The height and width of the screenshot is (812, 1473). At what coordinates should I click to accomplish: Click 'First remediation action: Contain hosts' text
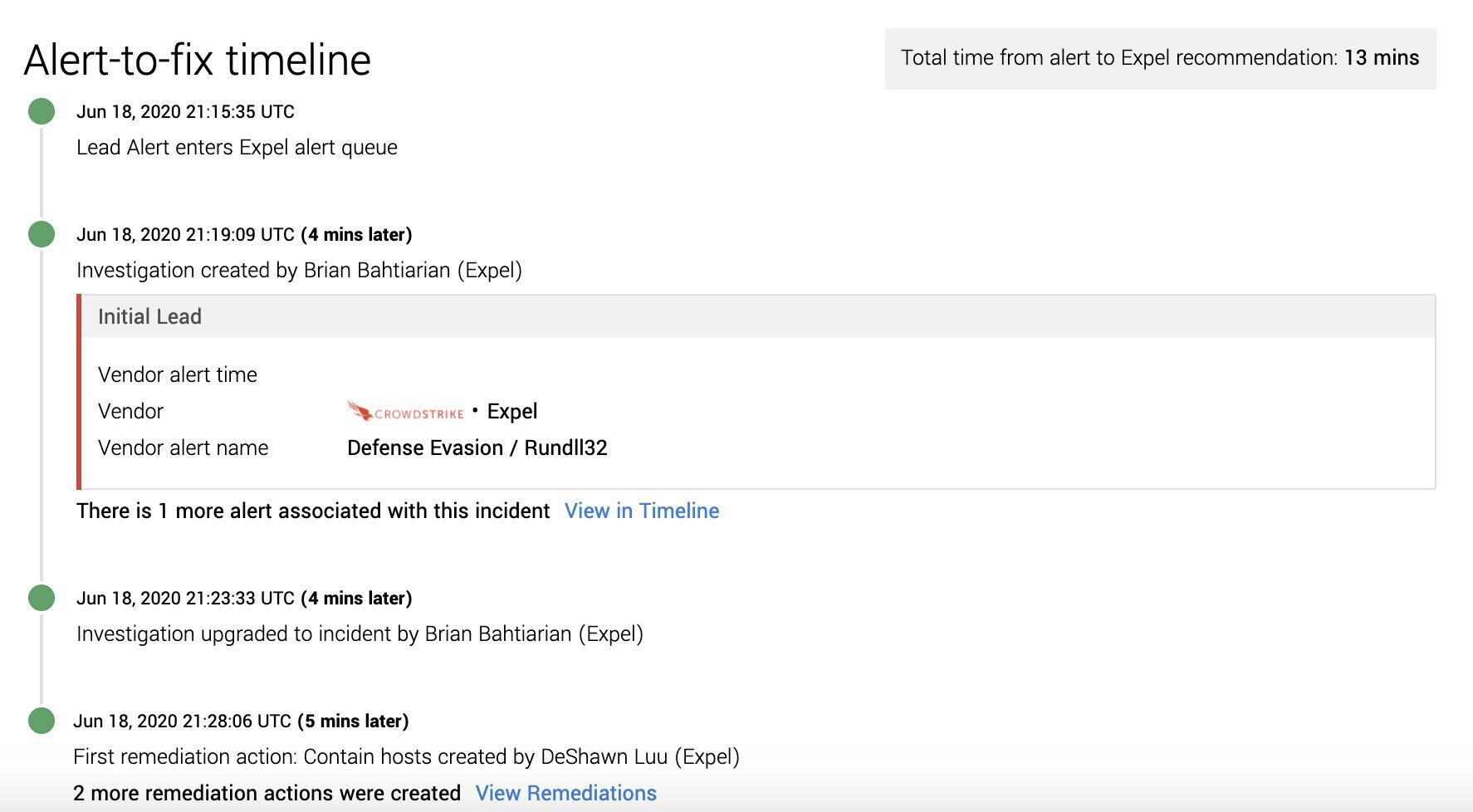point(406,756)
